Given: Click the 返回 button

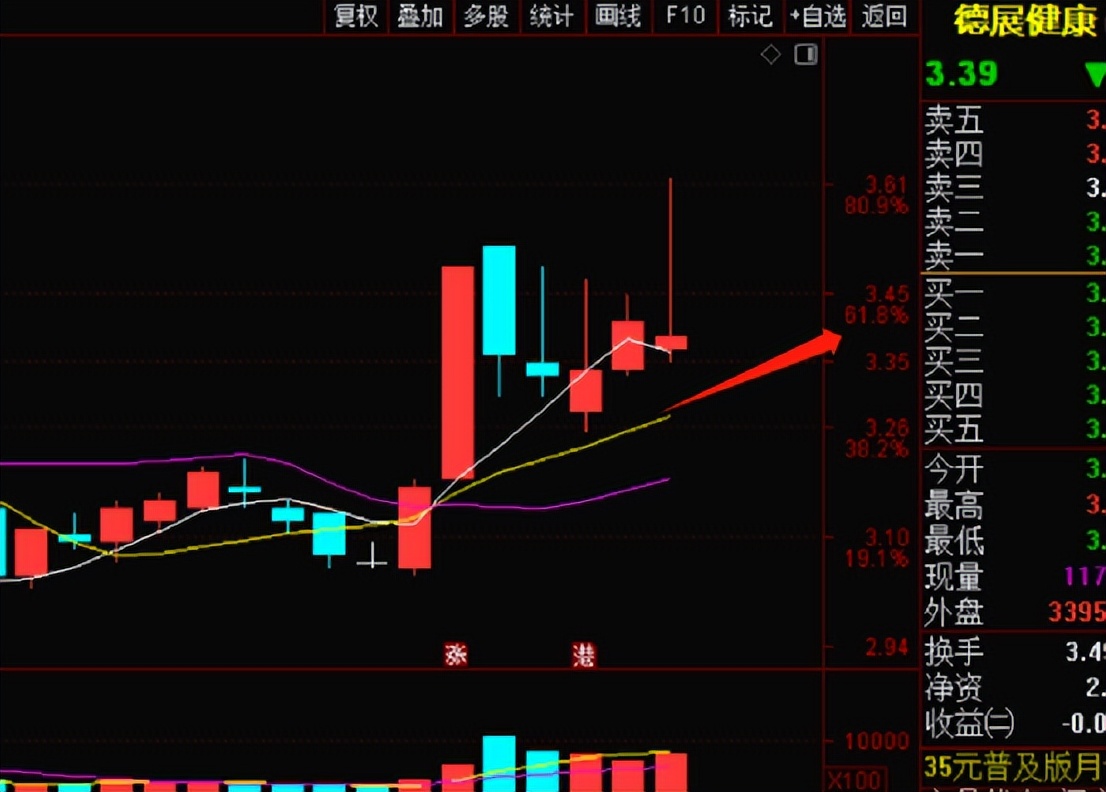Looking at the screenshot, I should coord(885,16).
